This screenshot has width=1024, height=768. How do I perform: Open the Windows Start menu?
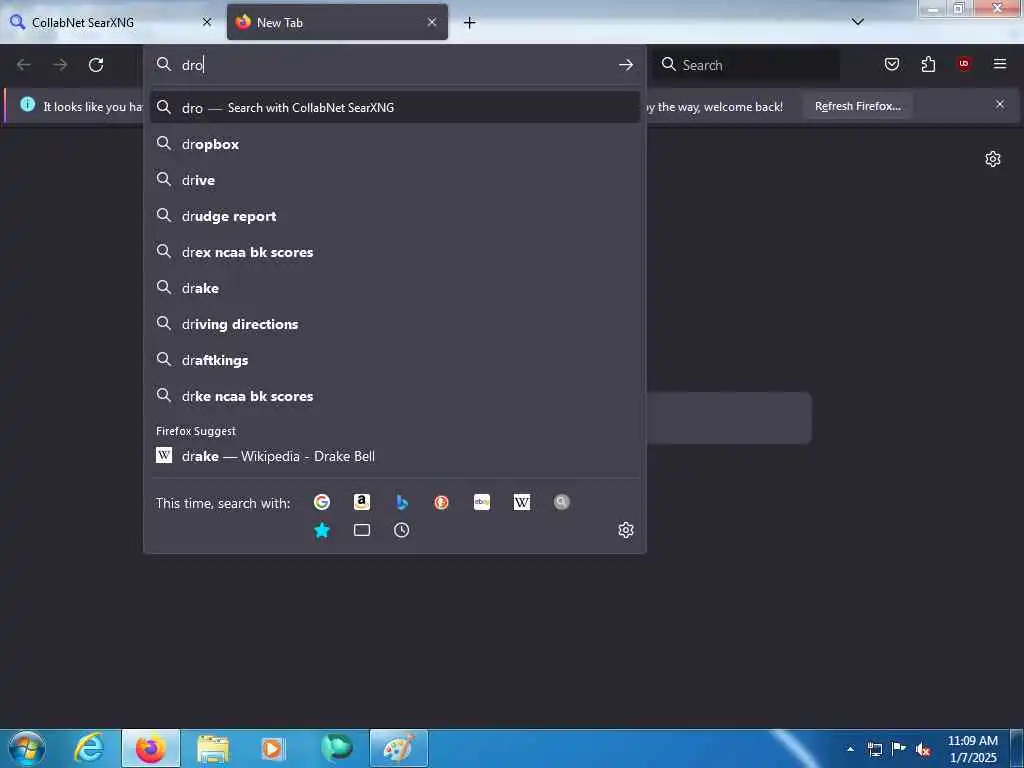pos(27,748)
